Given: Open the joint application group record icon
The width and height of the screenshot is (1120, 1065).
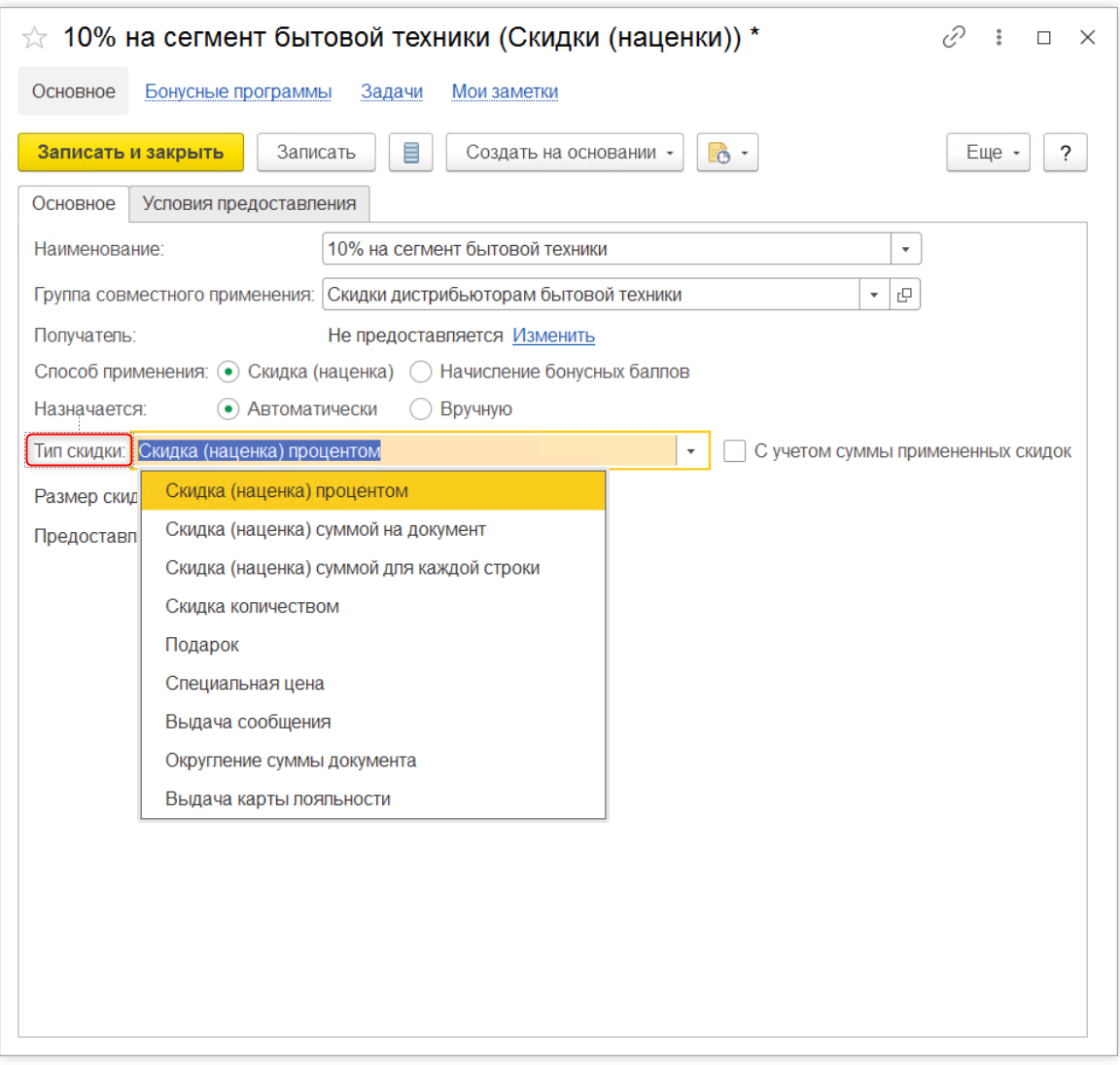Looking at the screenshot, I should [904, 295].
